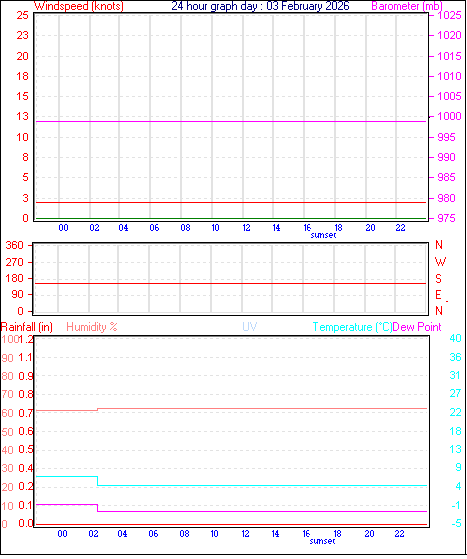Select the 0.6 rainfall axis label

pyautogui.click(x=25, y=431)
